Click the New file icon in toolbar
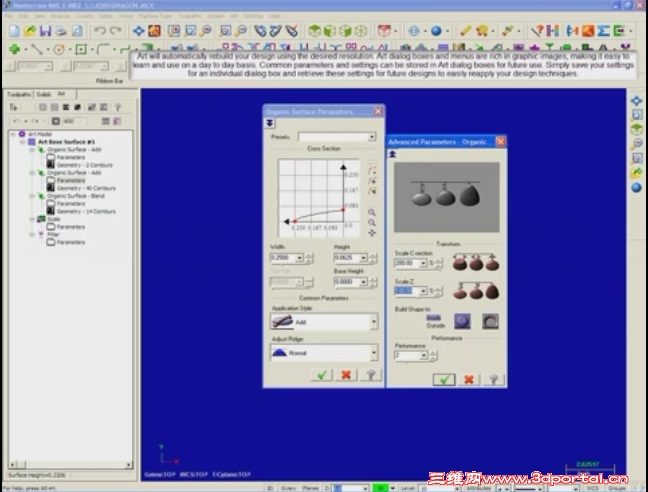 [14, 31]
